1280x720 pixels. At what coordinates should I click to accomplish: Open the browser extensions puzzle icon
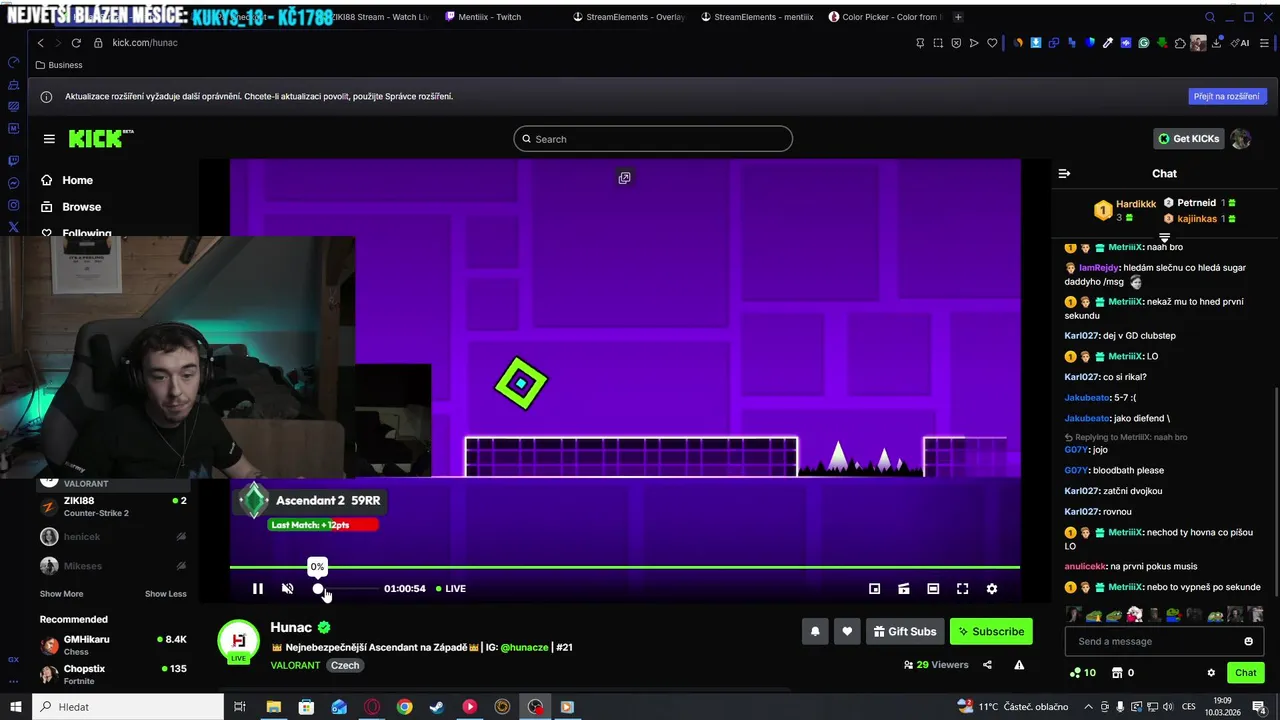[x=1180, y=43]
